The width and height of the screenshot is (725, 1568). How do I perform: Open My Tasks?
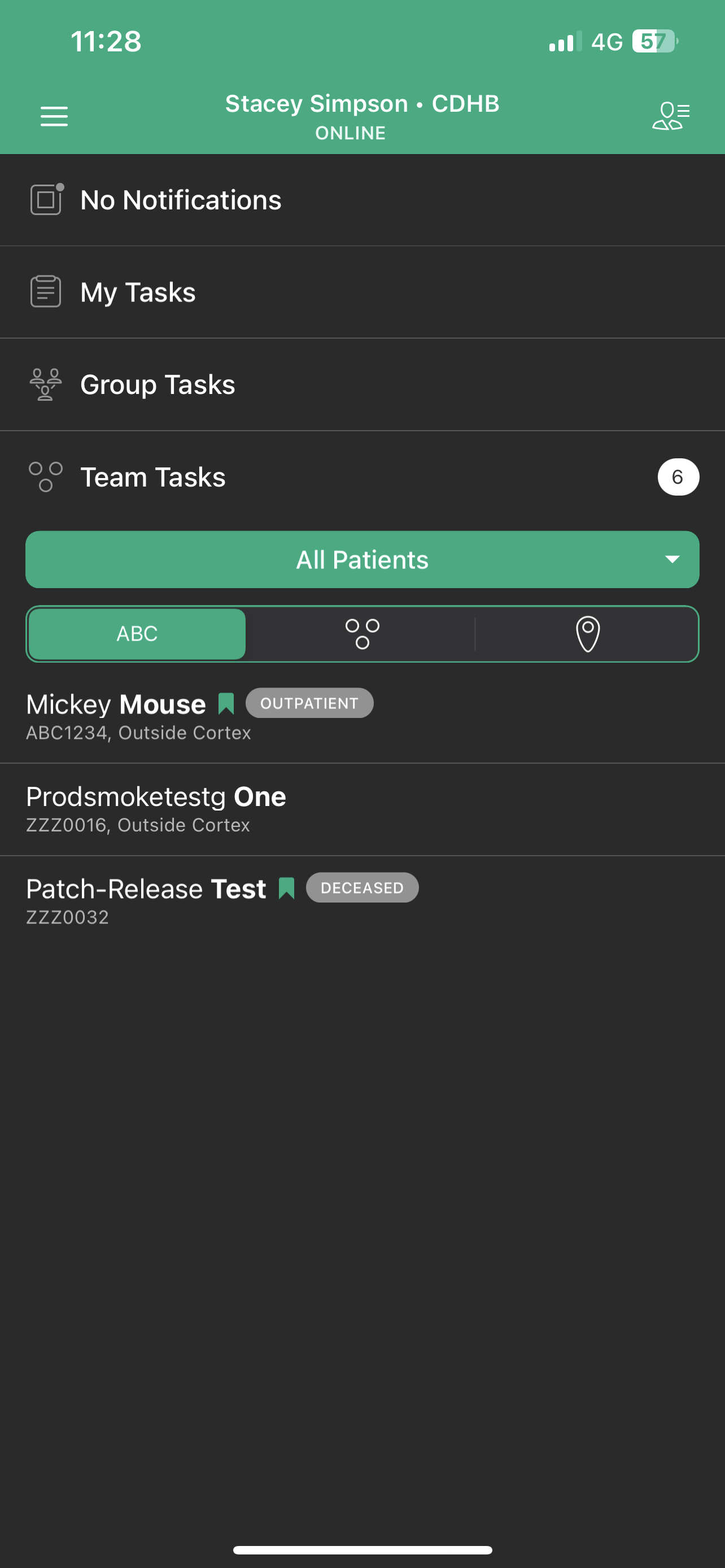pyautogui.click(x=138, y=292)
